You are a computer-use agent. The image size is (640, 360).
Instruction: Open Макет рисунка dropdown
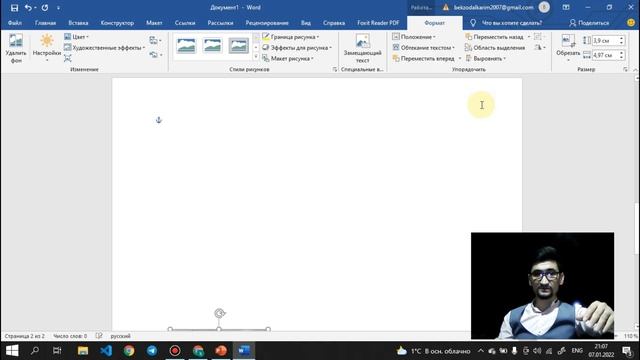pos(288,59)
